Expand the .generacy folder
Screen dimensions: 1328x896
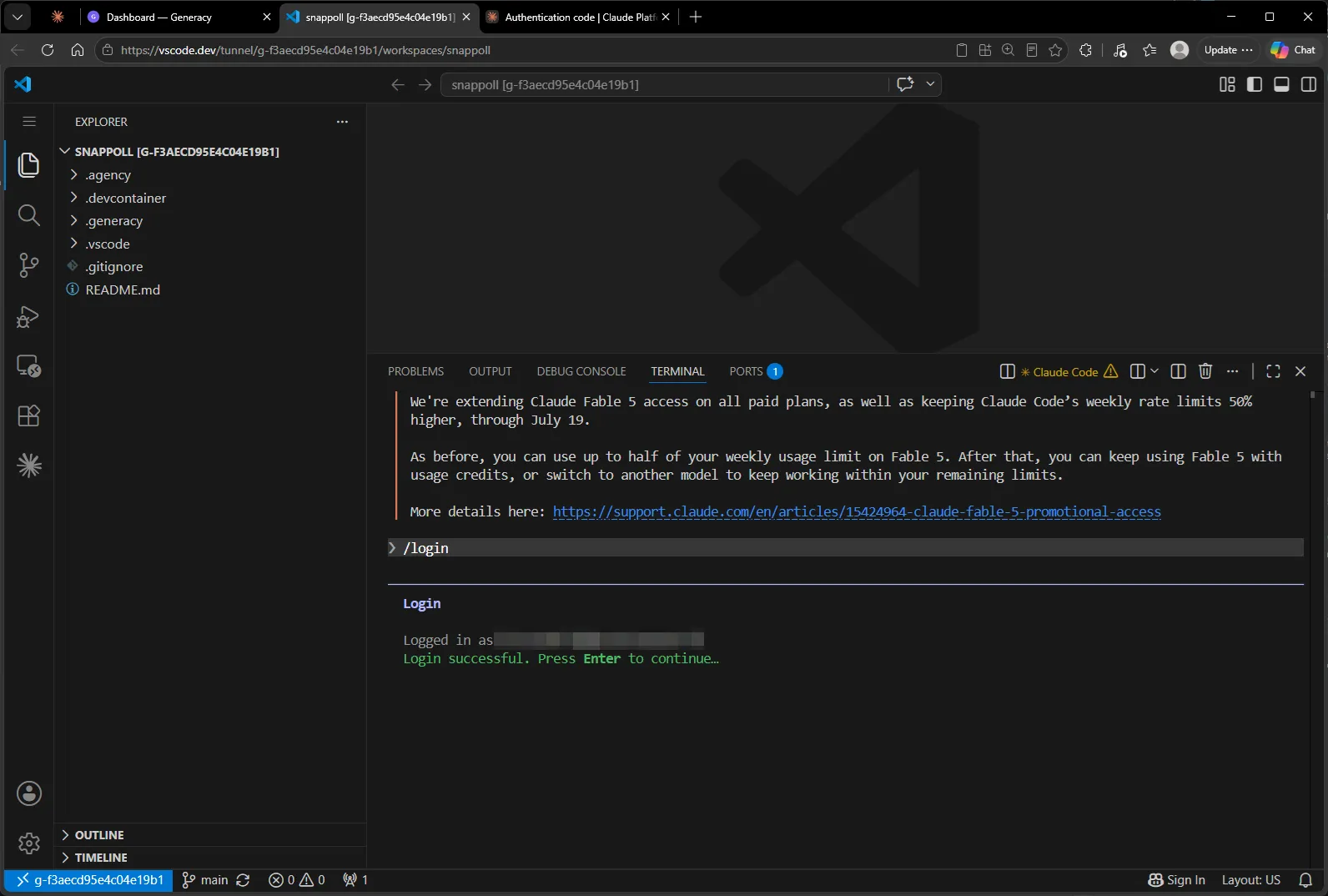[114, 221]
